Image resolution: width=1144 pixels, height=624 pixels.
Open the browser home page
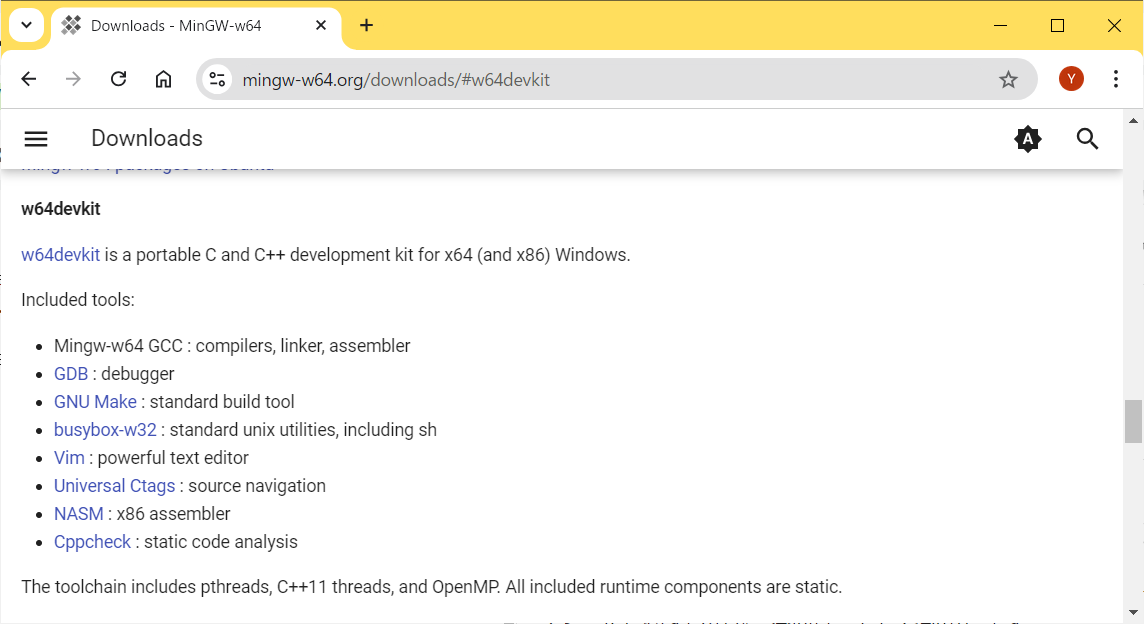[x=163, y=80]
